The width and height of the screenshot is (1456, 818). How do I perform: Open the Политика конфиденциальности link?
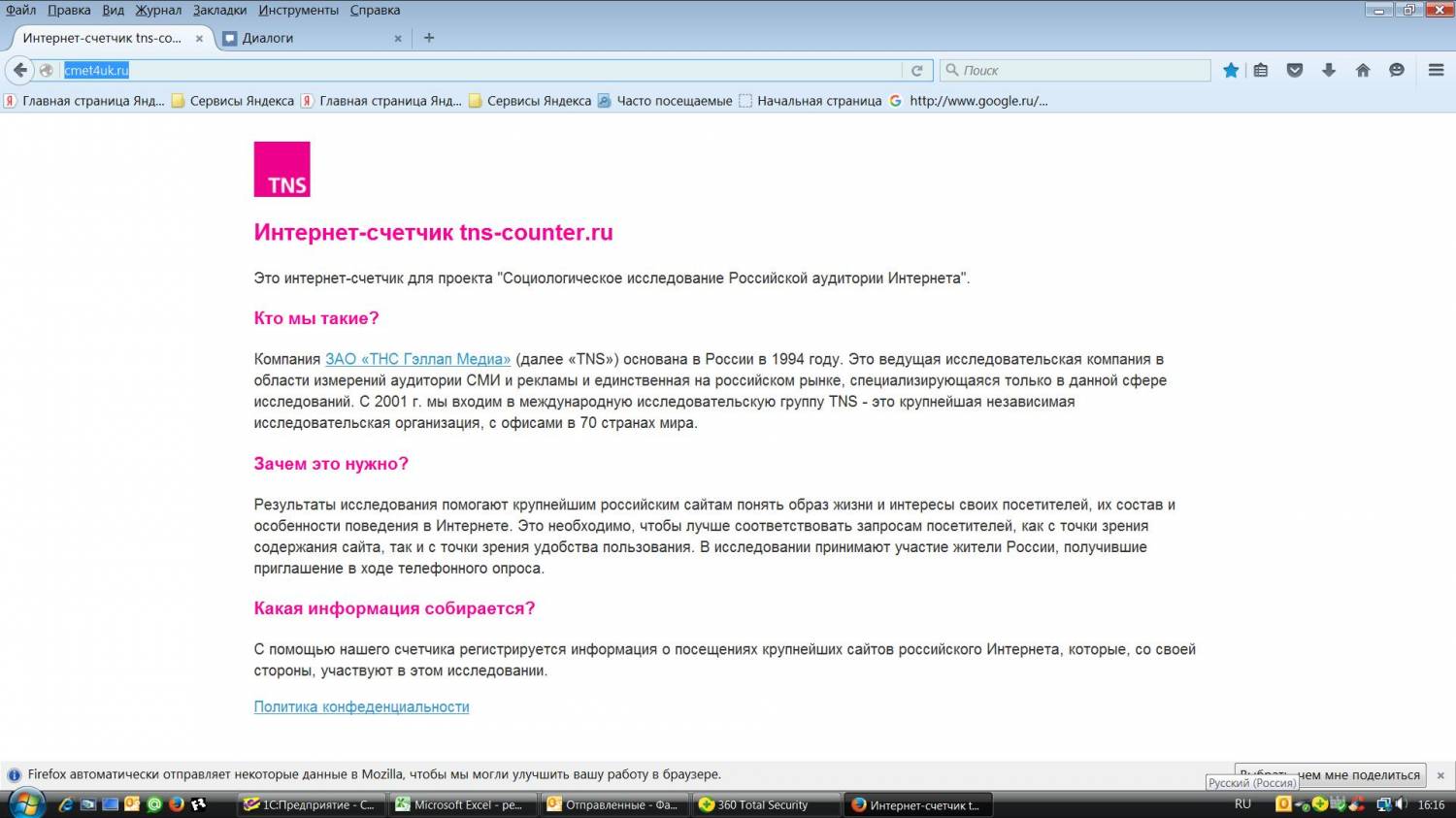361,707
